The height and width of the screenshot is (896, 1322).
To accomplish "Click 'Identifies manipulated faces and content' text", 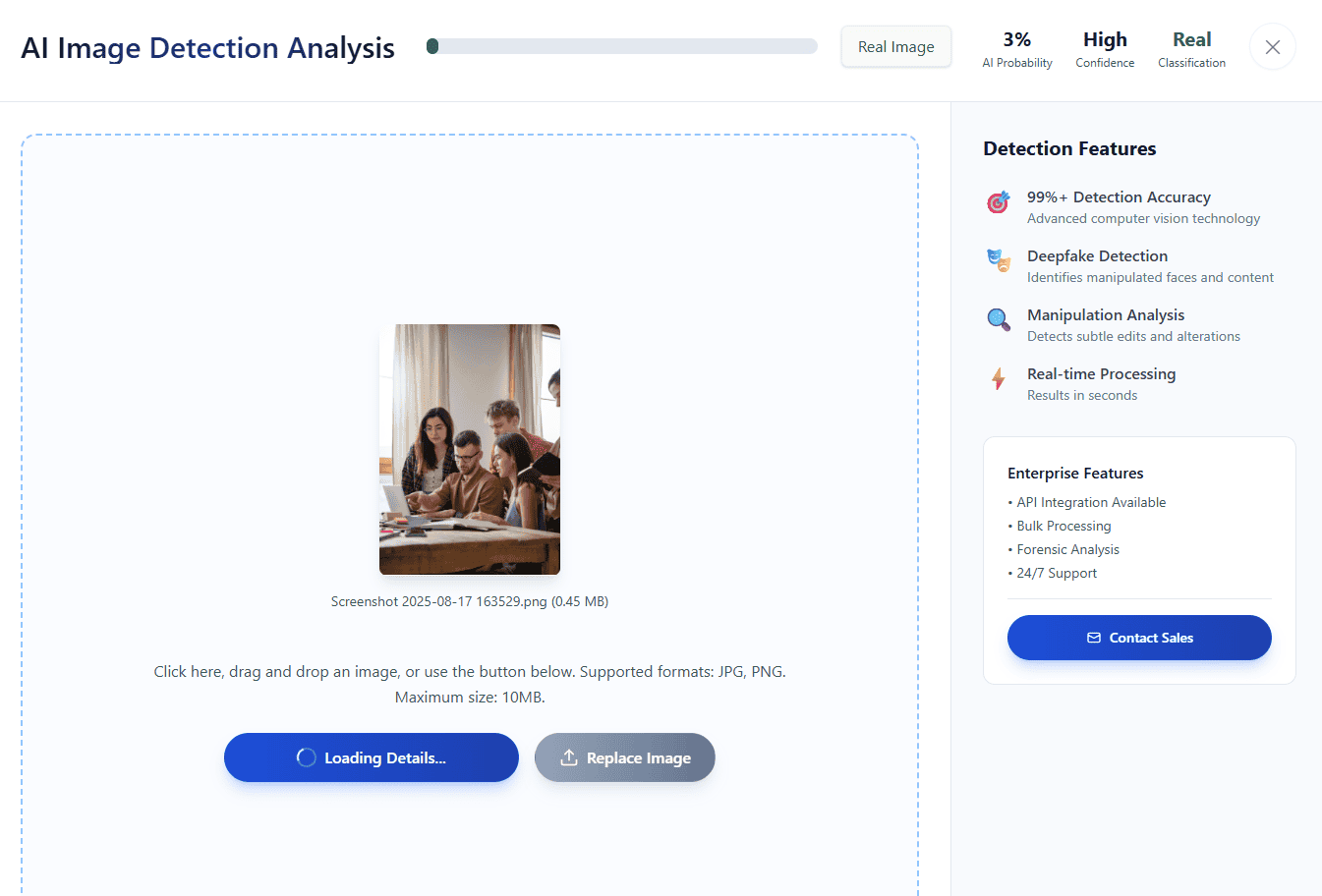I will click(1150, 278).
